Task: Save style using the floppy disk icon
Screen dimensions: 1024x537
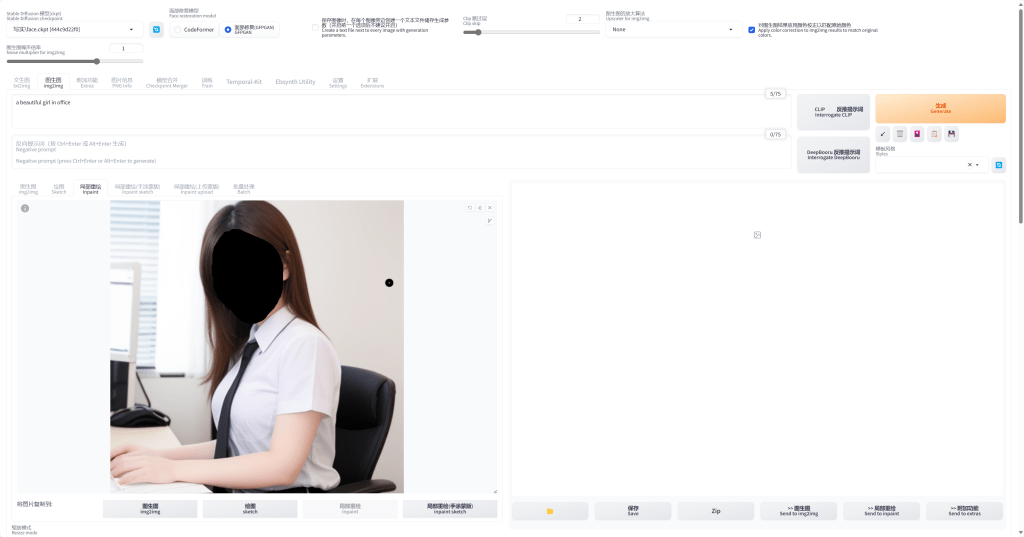Action: (x=951, y=134)
